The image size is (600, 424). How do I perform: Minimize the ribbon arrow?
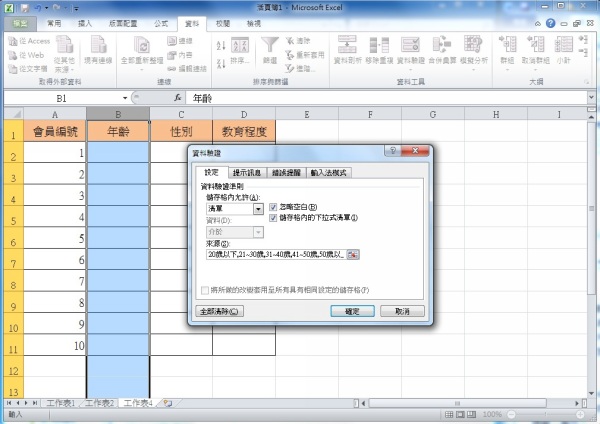coord(538,24)
